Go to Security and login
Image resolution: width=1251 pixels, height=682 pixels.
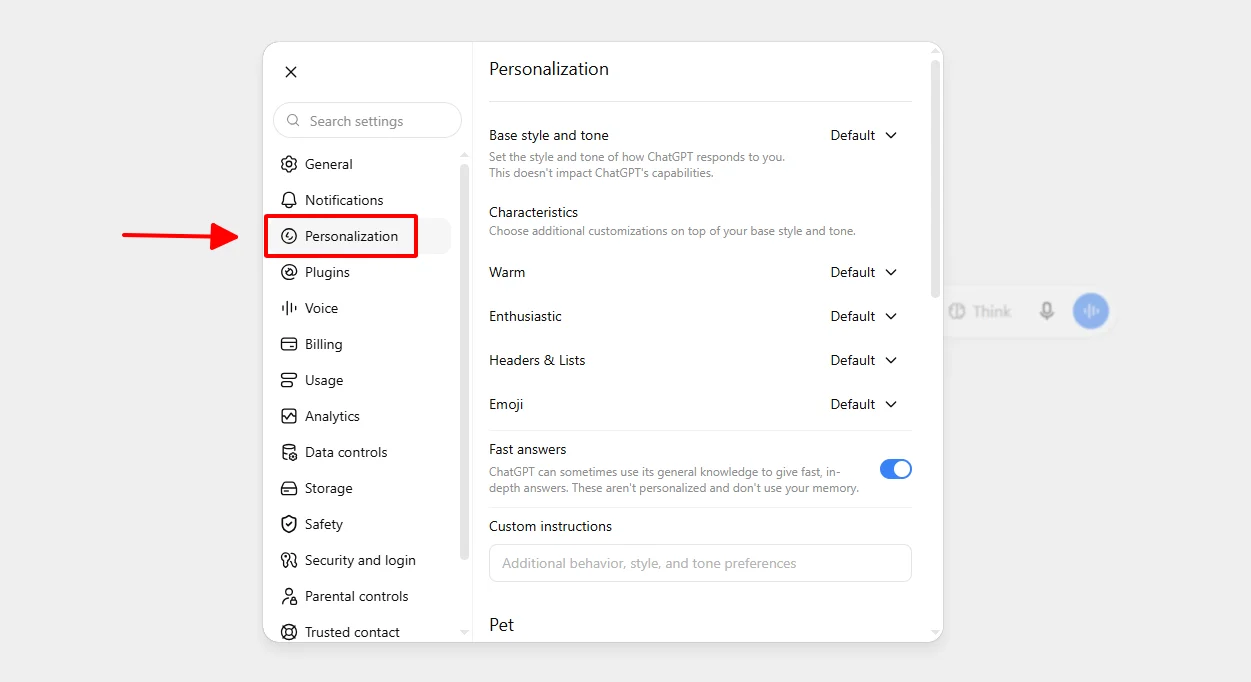pyautogui.click(x=362, y=560)
